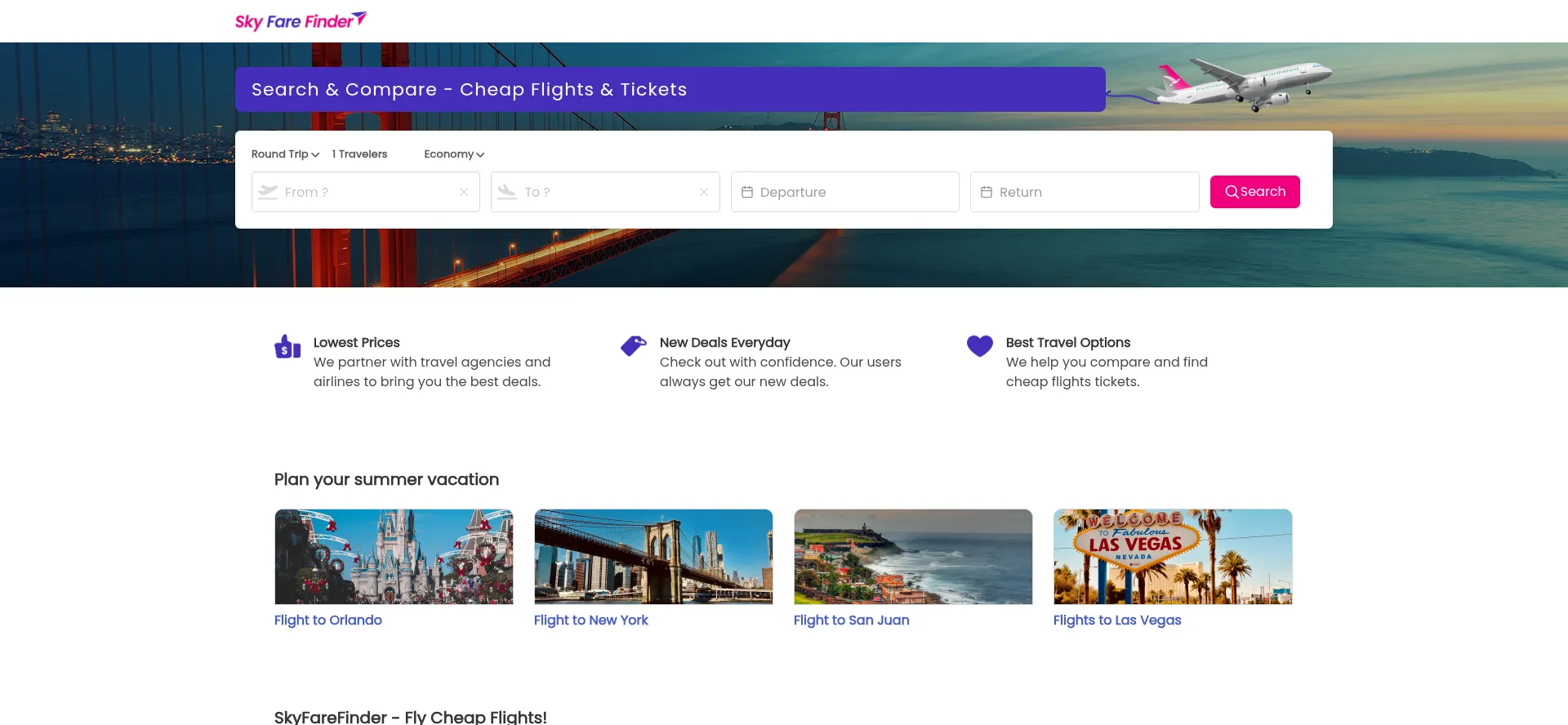Click the Las Vegas sign thumbnail
This screenshot has height=725, width=1568.
point(1173,557)
